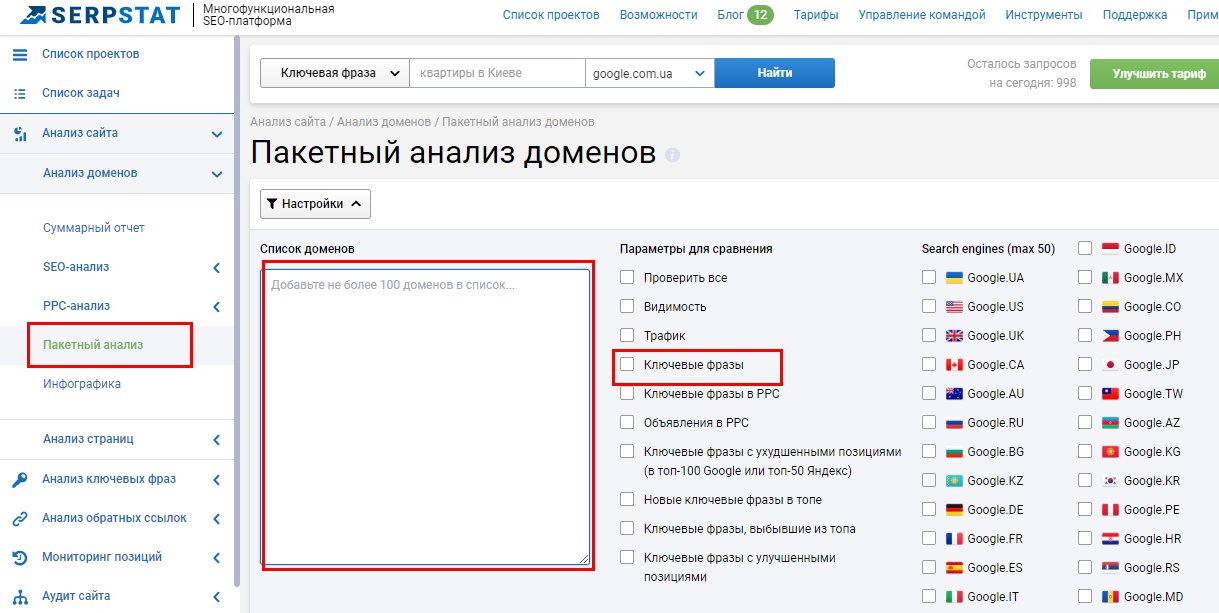
Task: Click the key icon beside Анализ ключевых фраз
Action: pos(19,479)
